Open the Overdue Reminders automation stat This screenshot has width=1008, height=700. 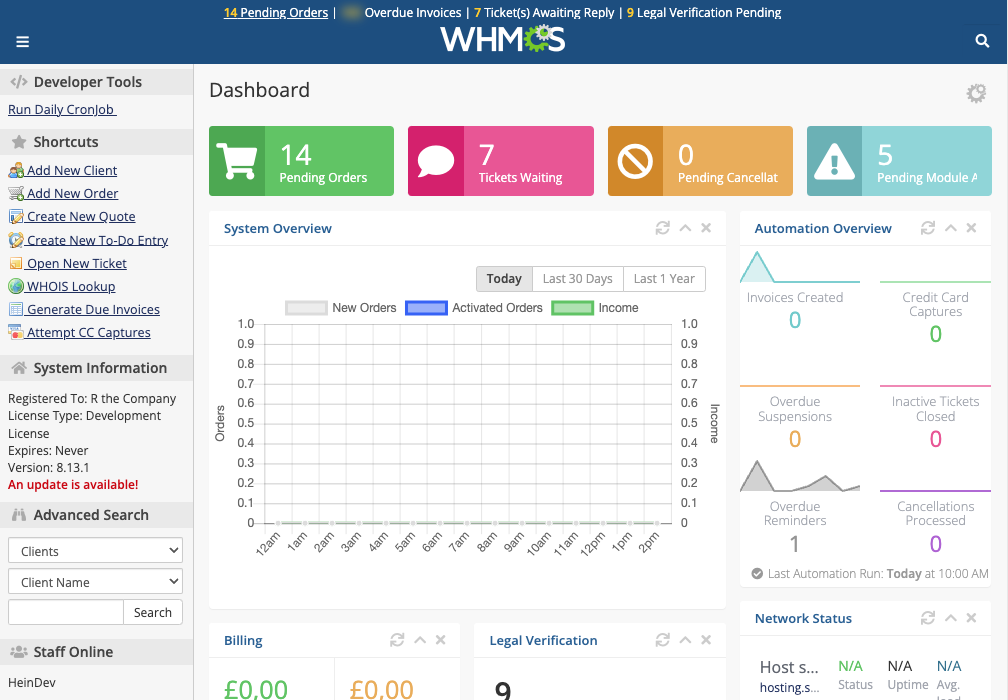click(x=795, y=527)
